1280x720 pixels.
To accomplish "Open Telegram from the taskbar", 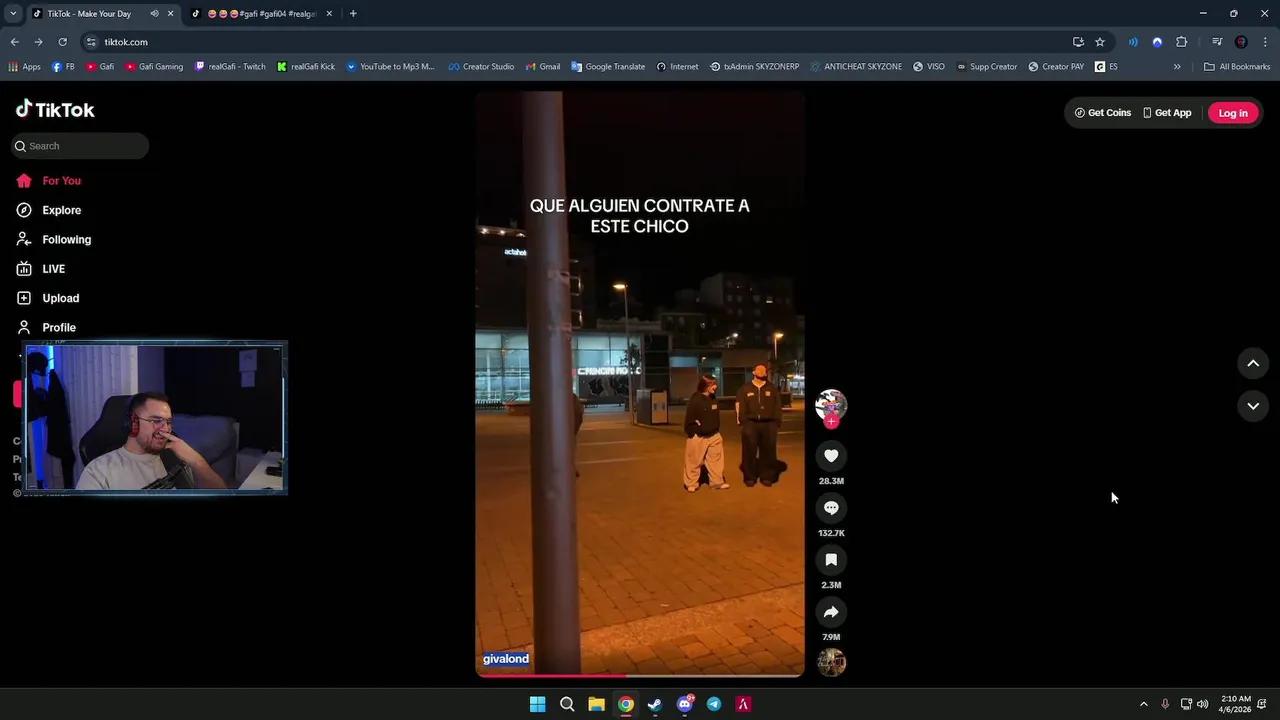I will 714,704.
